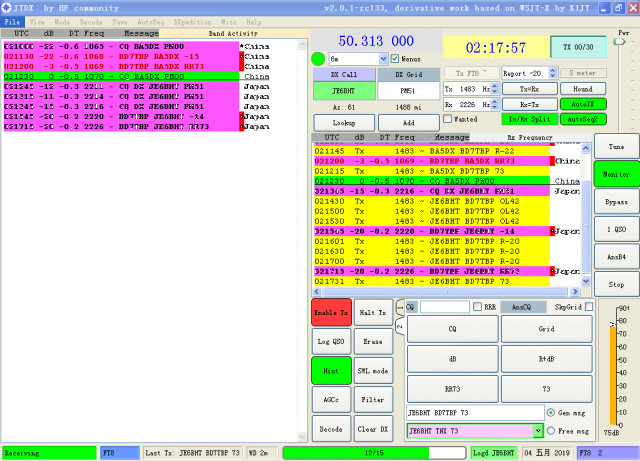
Task: Click the Filter button
Action: coord(373,400)
